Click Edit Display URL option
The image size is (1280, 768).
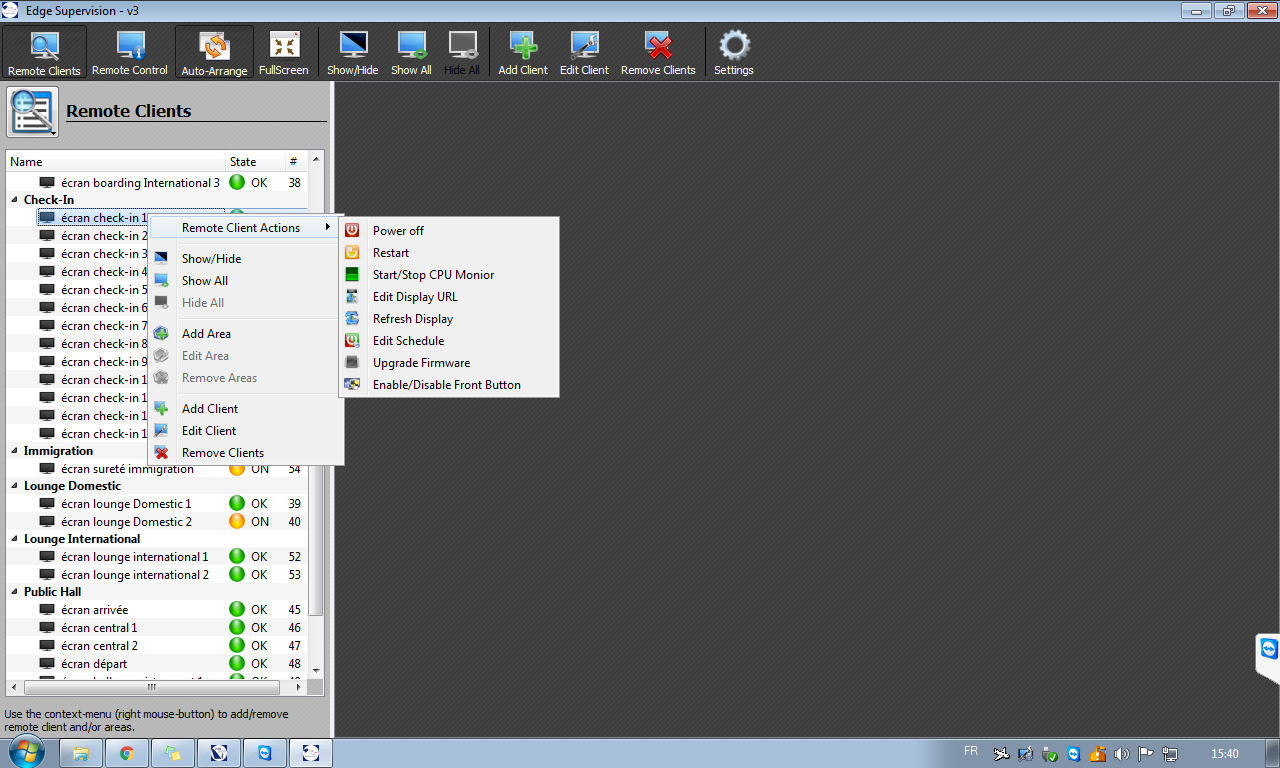coord(415,297)
